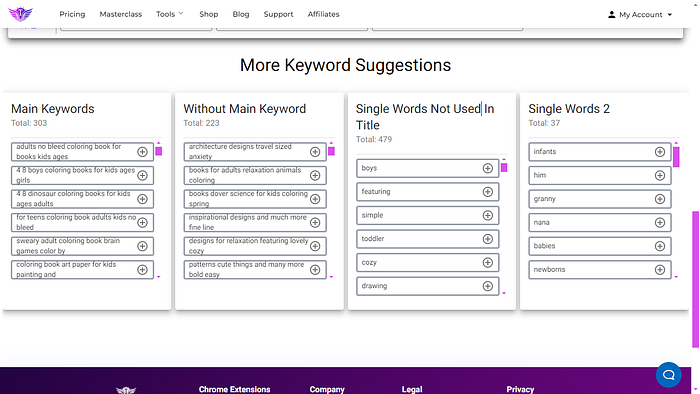Screen dimensions: 700x394
Task: Add keyword 'books for adults relaxation animals coloring'
Action: (x=315, y=175)
